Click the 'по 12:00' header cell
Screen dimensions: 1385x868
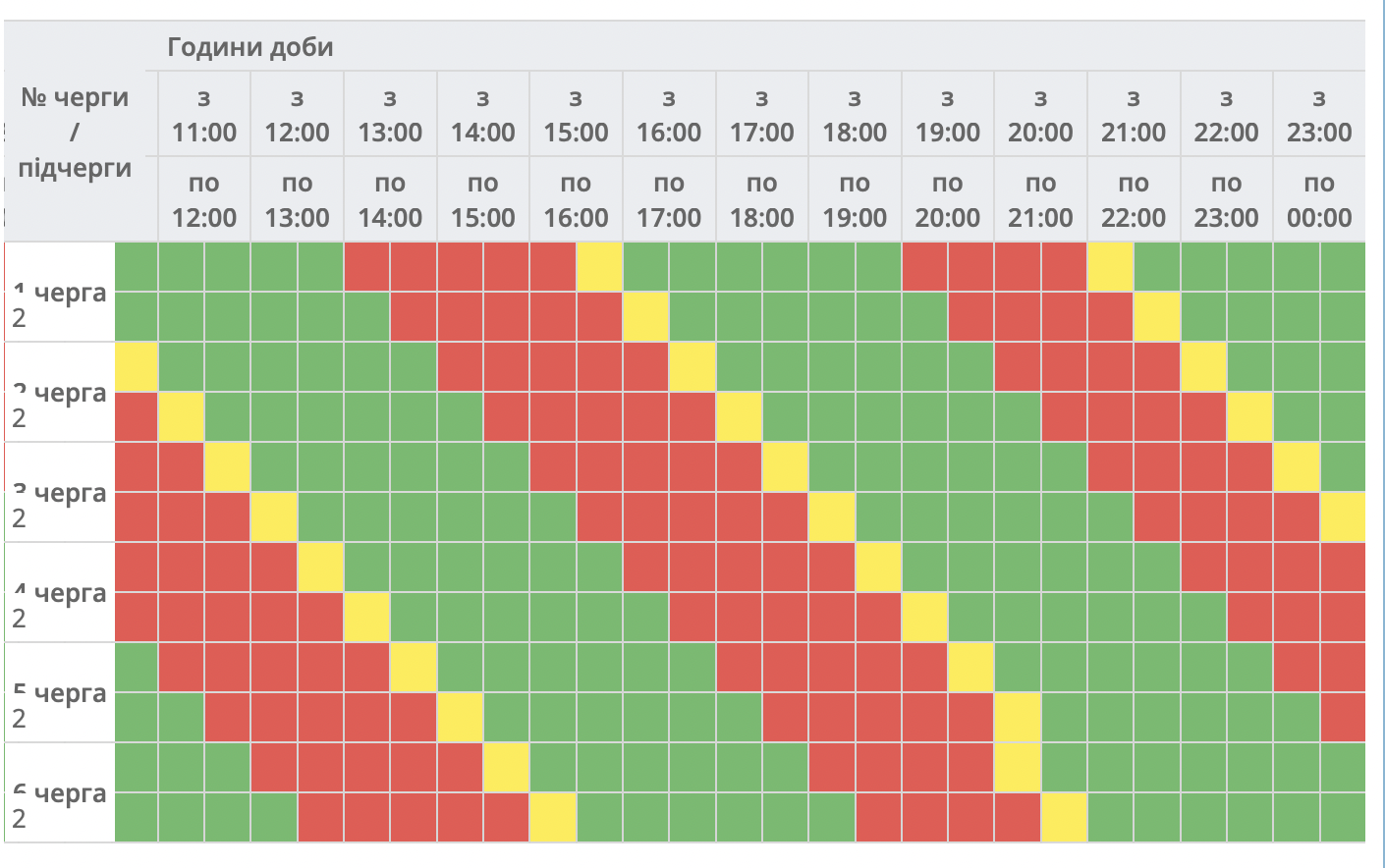(203, 200)
